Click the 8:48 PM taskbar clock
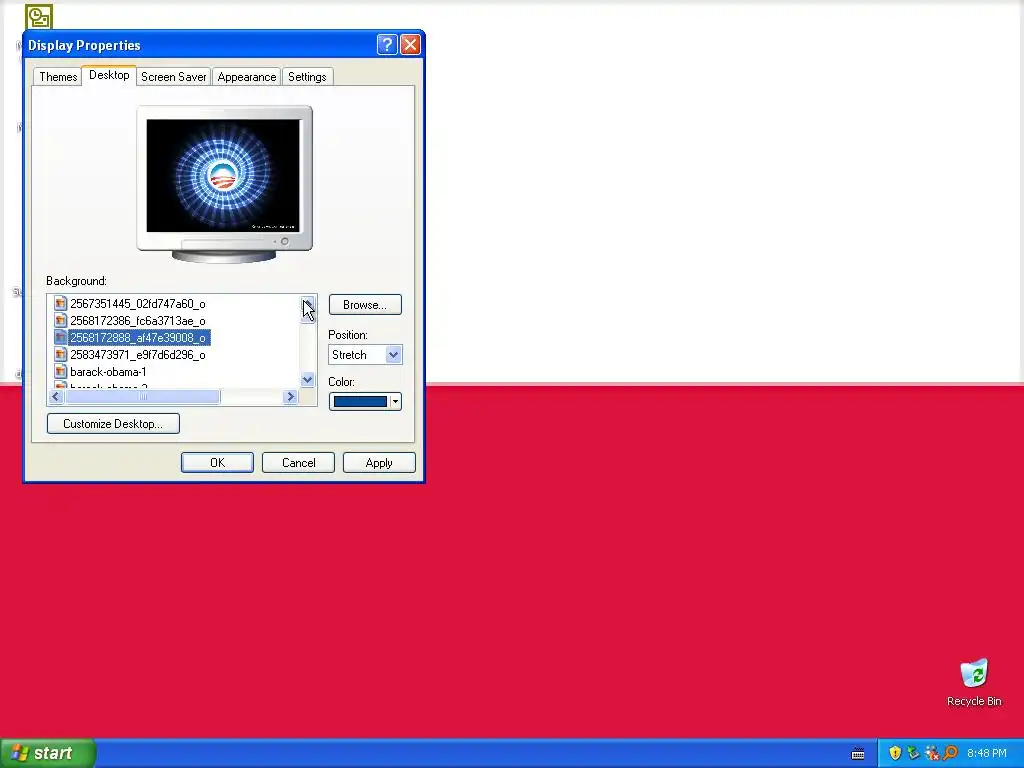This screenshot has width=1024, height=768. pos(987,753)
